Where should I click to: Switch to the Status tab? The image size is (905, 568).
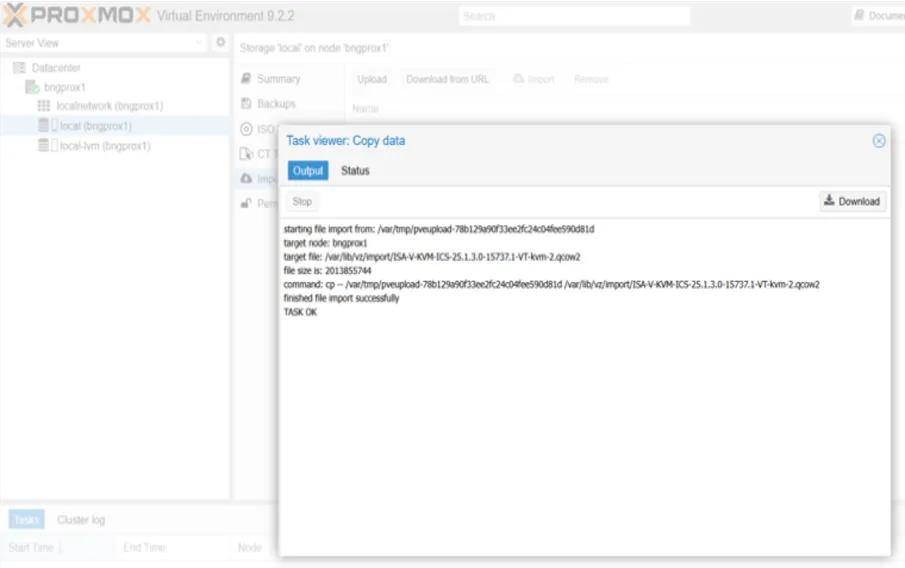click(355, 171)
